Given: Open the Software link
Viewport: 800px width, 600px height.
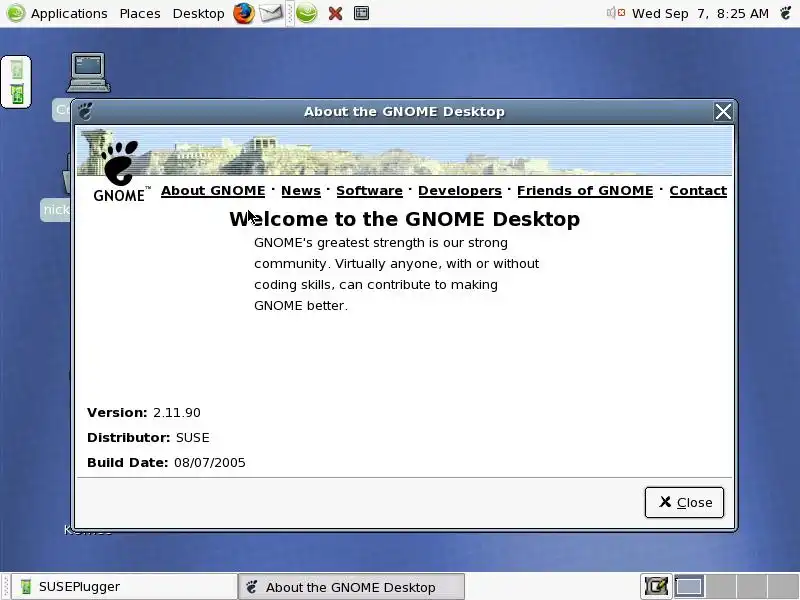Looking at the screenshot, I should click(369, 190).
